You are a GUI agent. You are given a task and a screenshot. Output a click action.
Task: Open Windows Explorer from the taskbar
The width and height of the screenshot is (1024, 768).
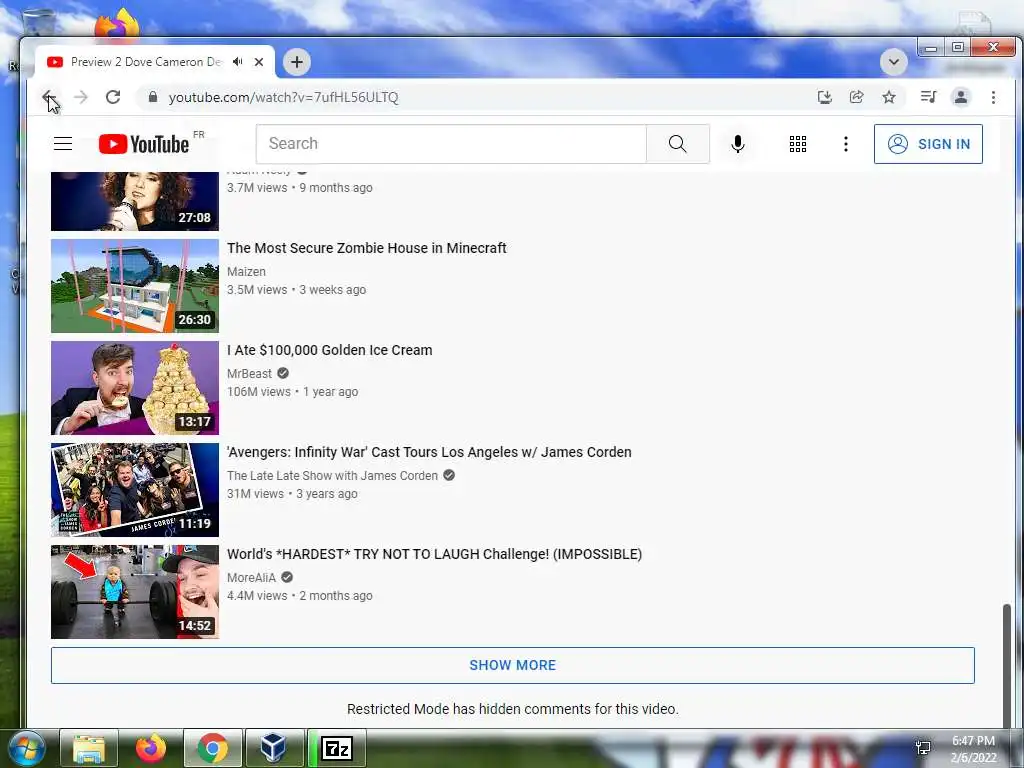pos(89,748)
